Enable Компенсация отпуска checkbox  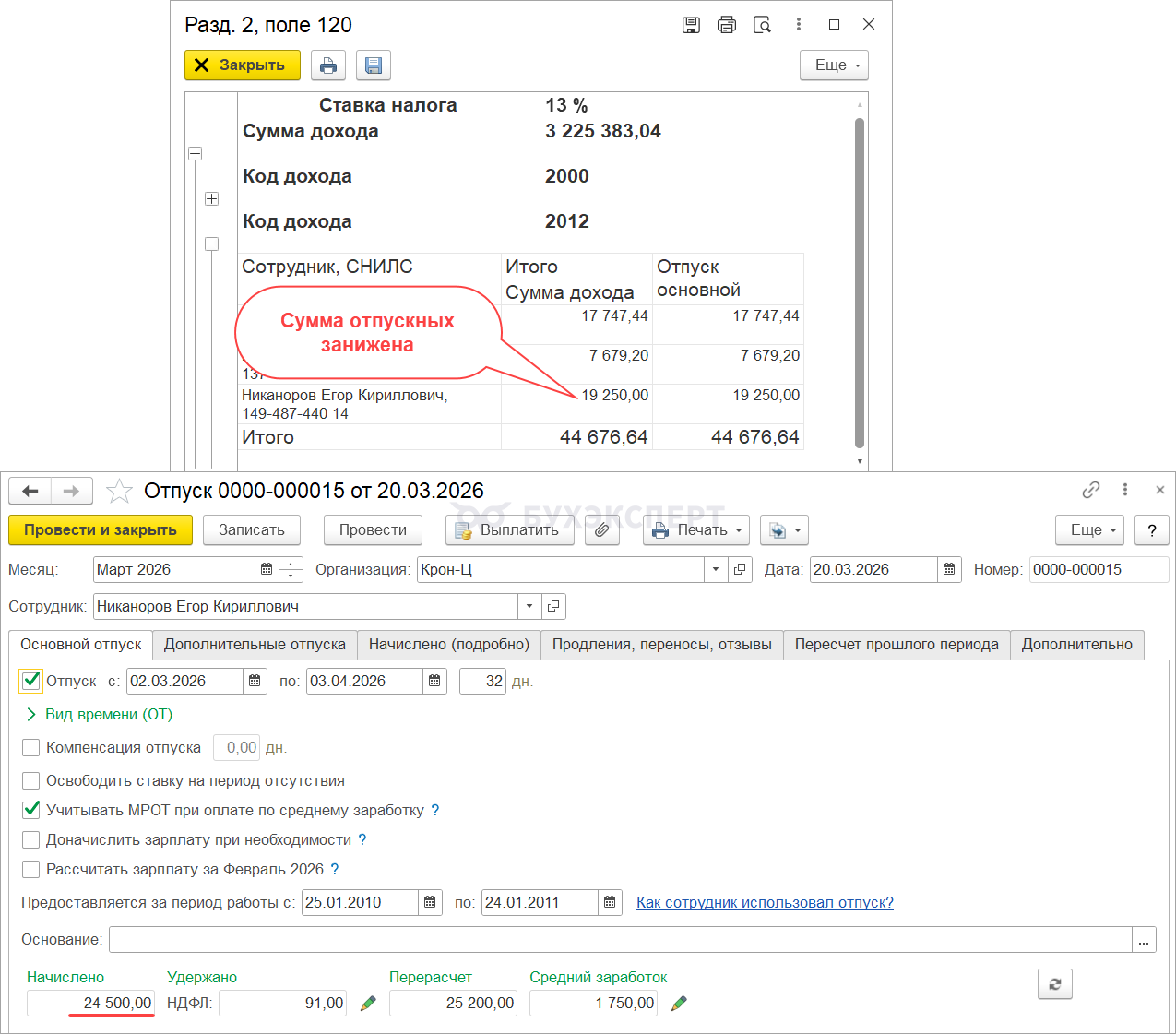point(31,747)
